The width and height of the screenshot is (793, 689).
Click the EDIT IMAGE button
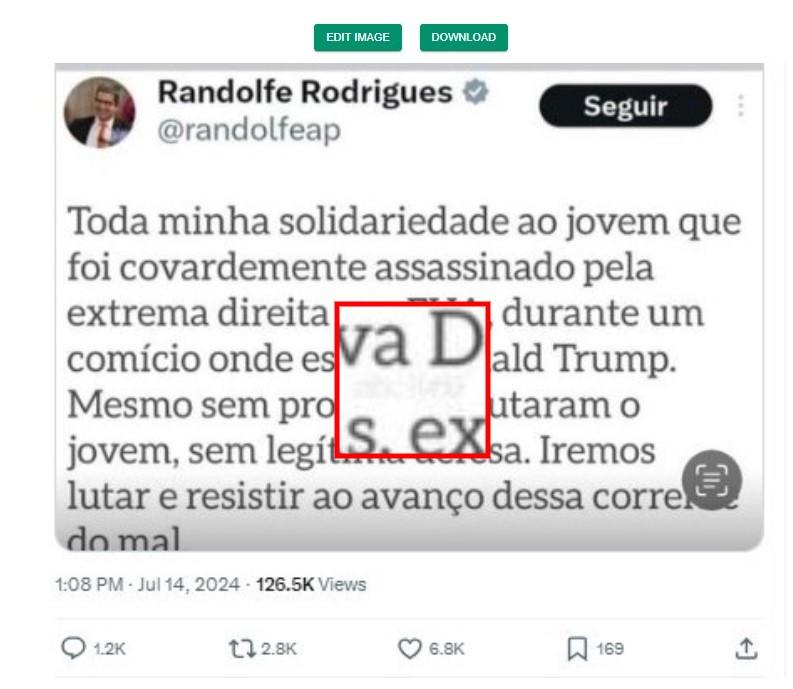[x=358, y=37]
